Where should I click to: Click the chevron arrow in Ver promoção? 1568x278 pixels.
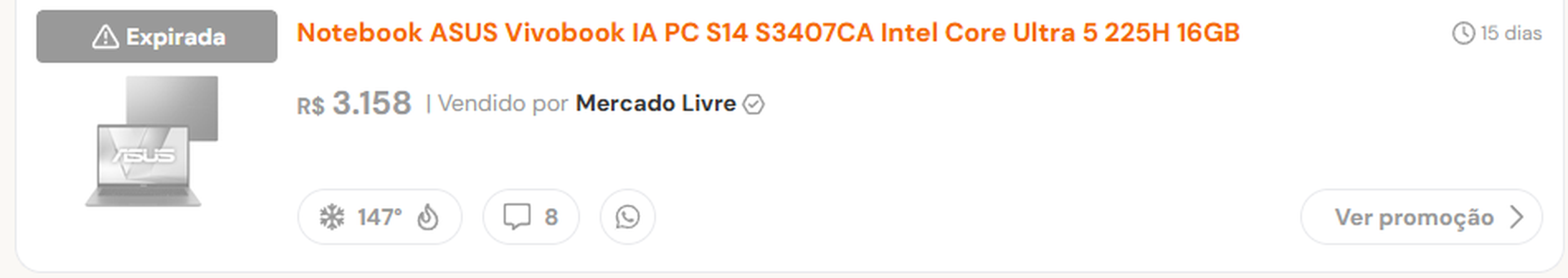[1516, 217]
